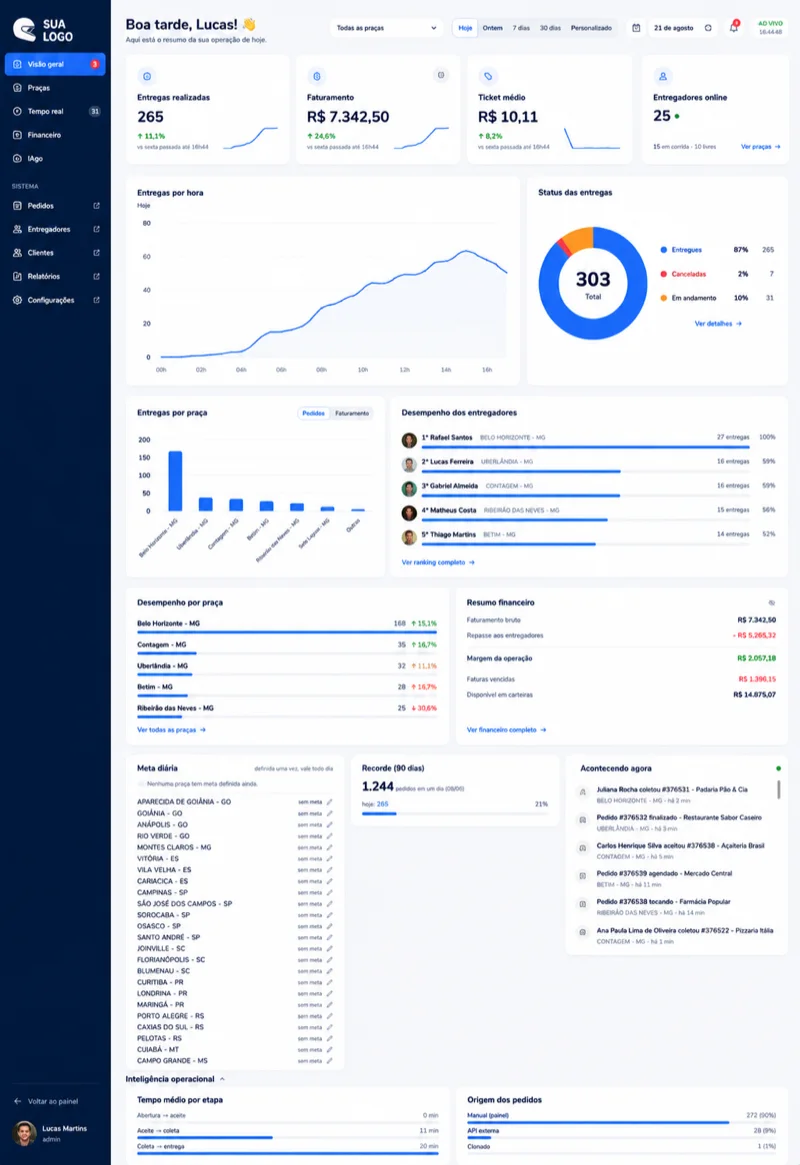Open external link icon beside Configurações

[97, 300]
